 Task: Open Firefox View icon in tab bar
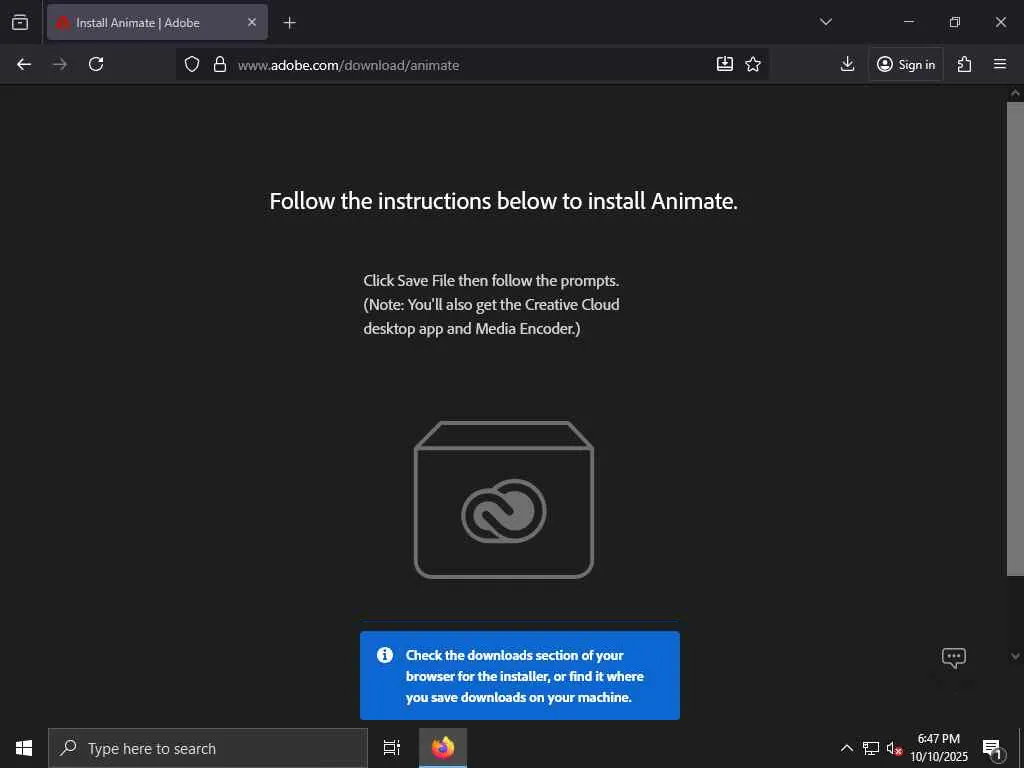20,22
